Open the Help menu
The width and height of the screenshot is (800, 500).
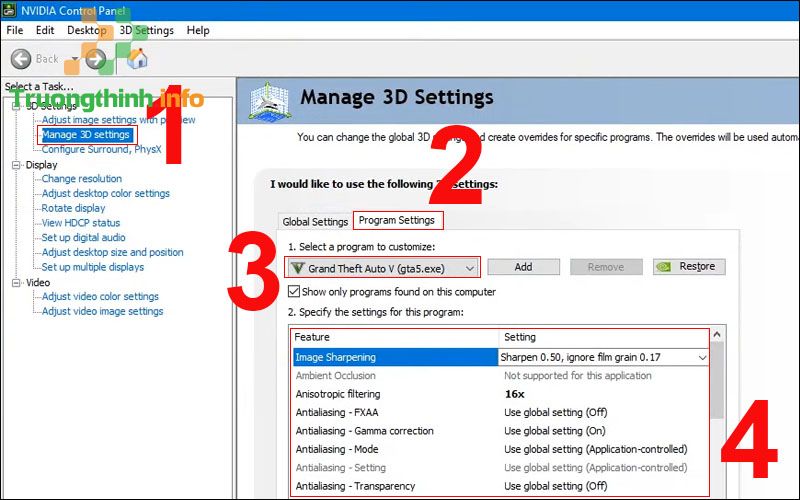pos(198,31)
